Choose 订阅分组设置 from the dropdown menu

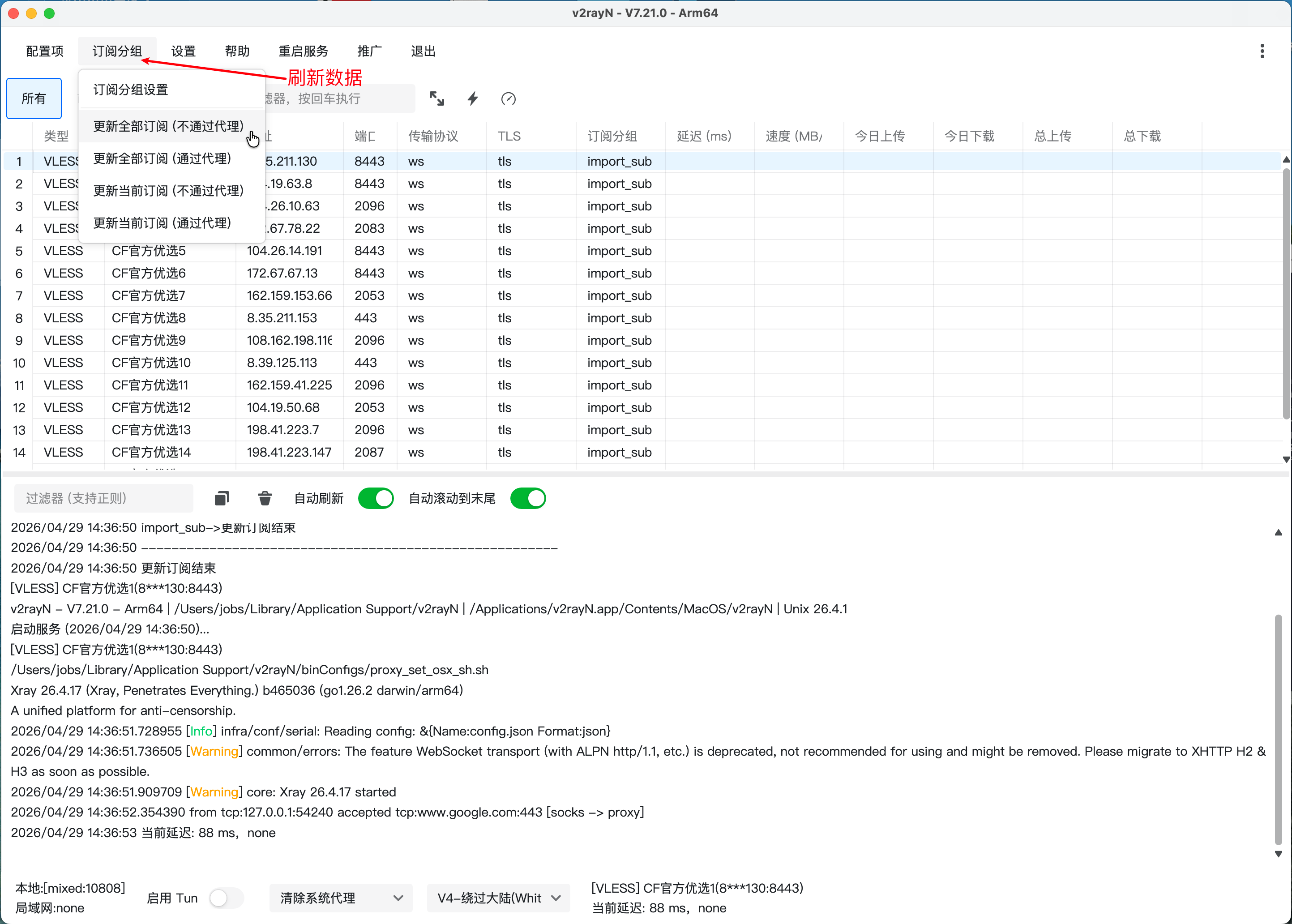click(x=172, y=90)
